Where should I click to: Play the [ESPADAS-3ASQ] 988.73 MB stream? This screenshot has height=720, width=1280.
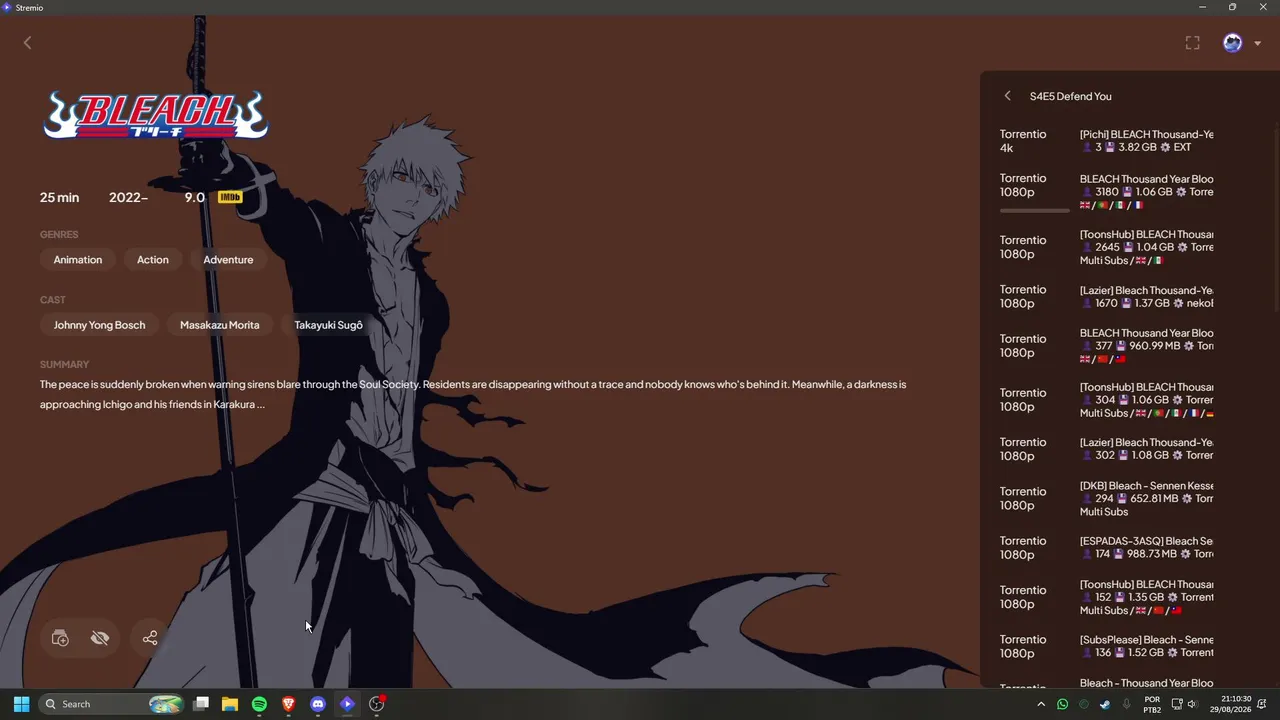pos(1128,547)
